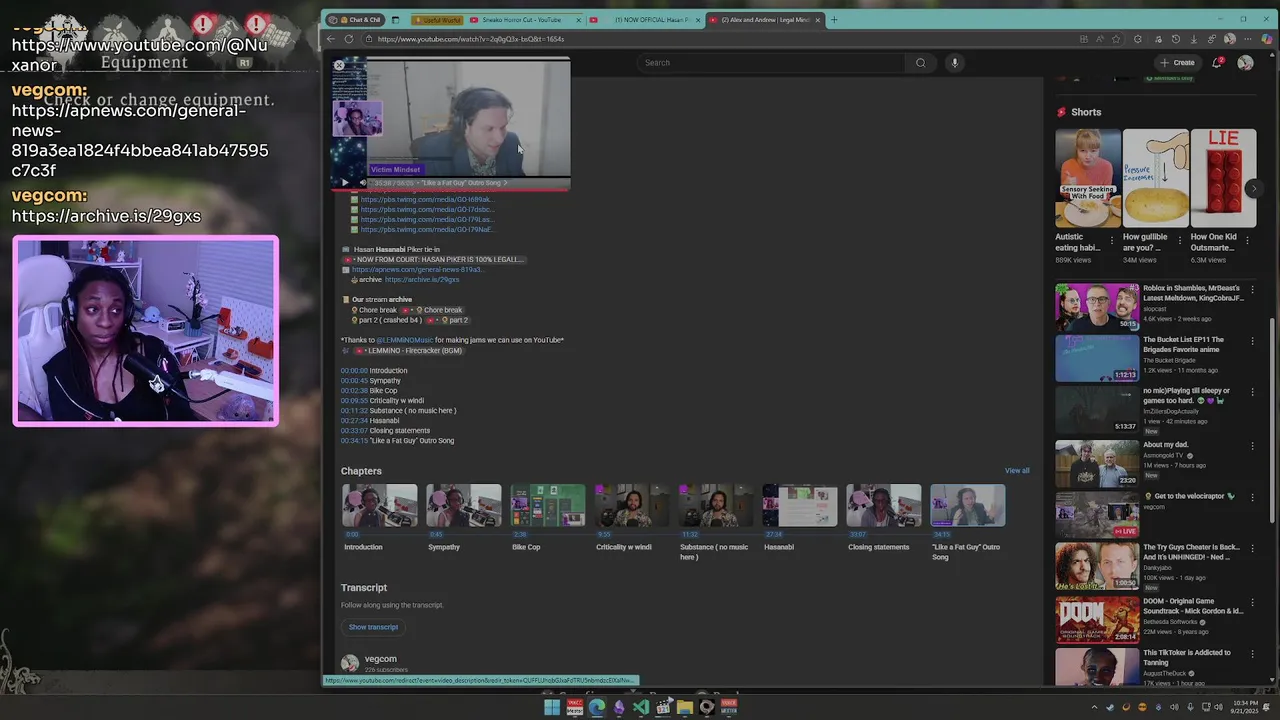This screenshot has width=1280, height=720.
Task: Show next Shorts with right arrow
Action: [1254, 188]
